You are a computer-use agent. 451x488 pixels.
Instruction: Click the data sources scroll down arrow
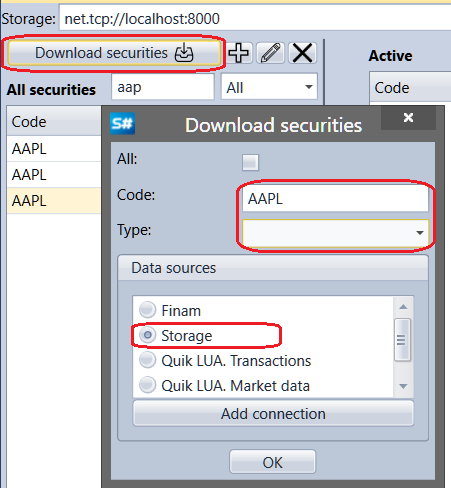(x=403, y=386)
